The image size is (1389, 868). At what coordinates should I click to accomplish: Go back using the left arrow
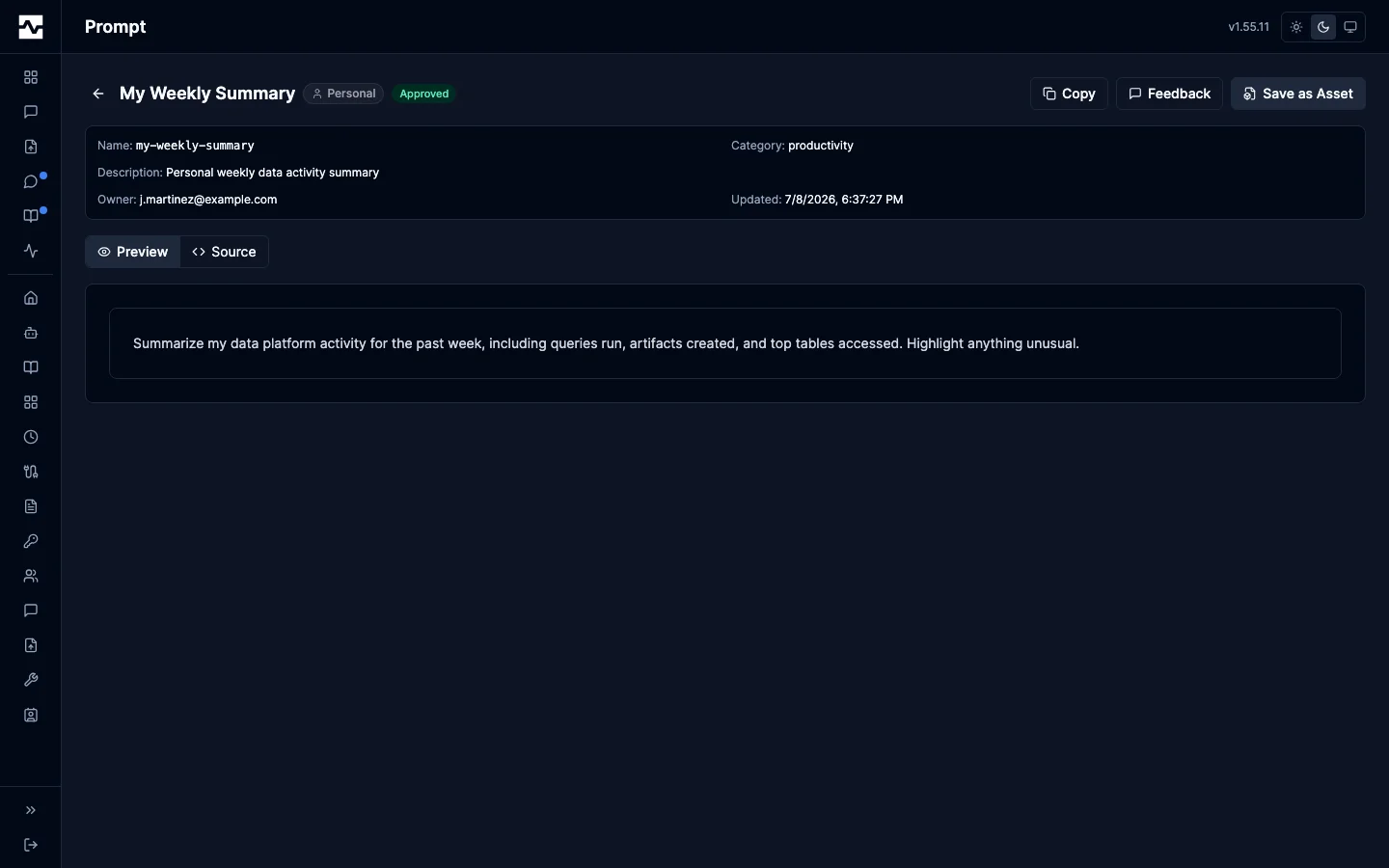pos(97,94)
